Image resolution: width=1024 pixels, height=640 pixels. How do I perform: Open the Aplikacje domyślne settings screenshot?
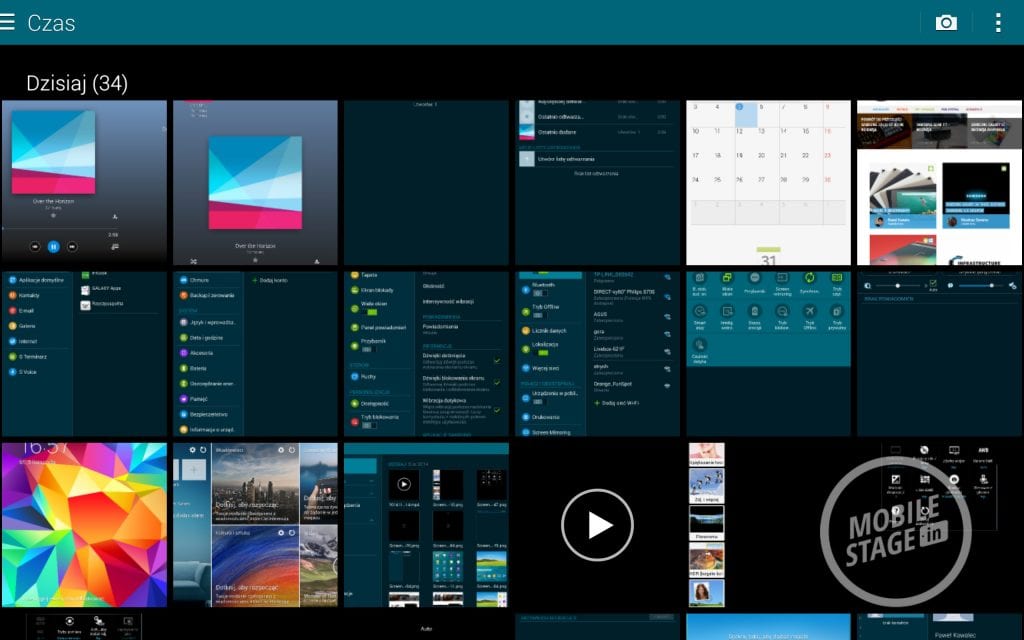coord(84,353)
